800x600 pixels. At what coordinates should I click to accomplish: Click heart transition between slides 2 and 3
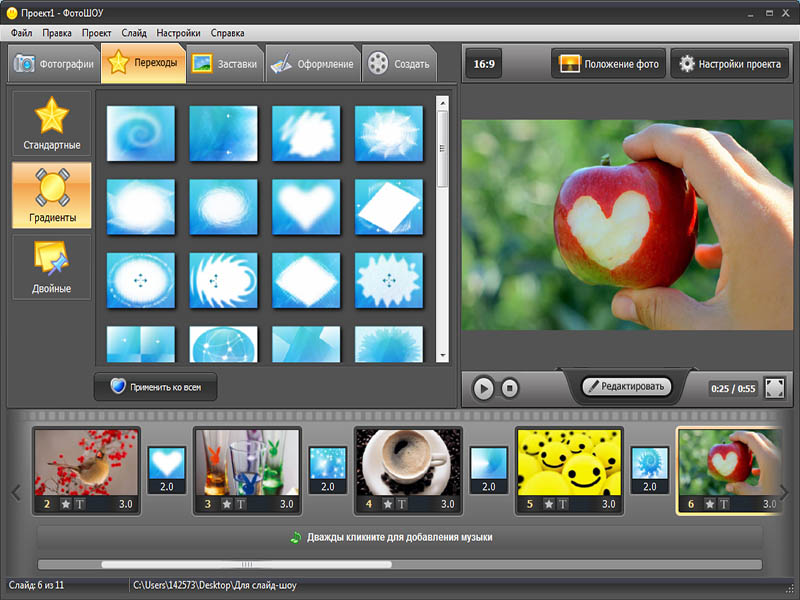coord(167,464)
